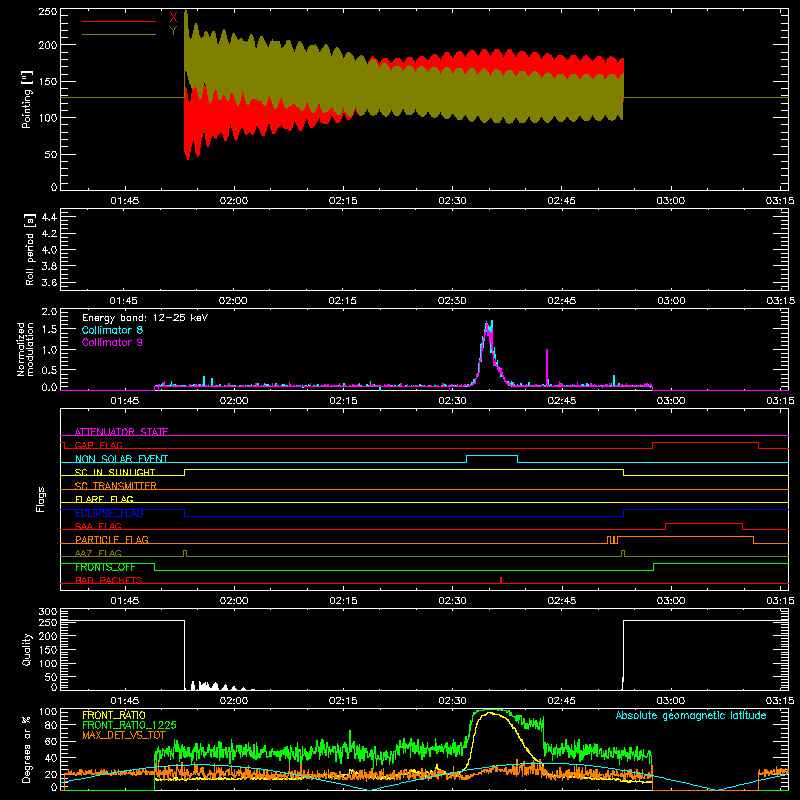Select the dim olive A4Z_FLAG label
Image resolution: width=800 pixels, height=800 pixels.
pos(98,553)
